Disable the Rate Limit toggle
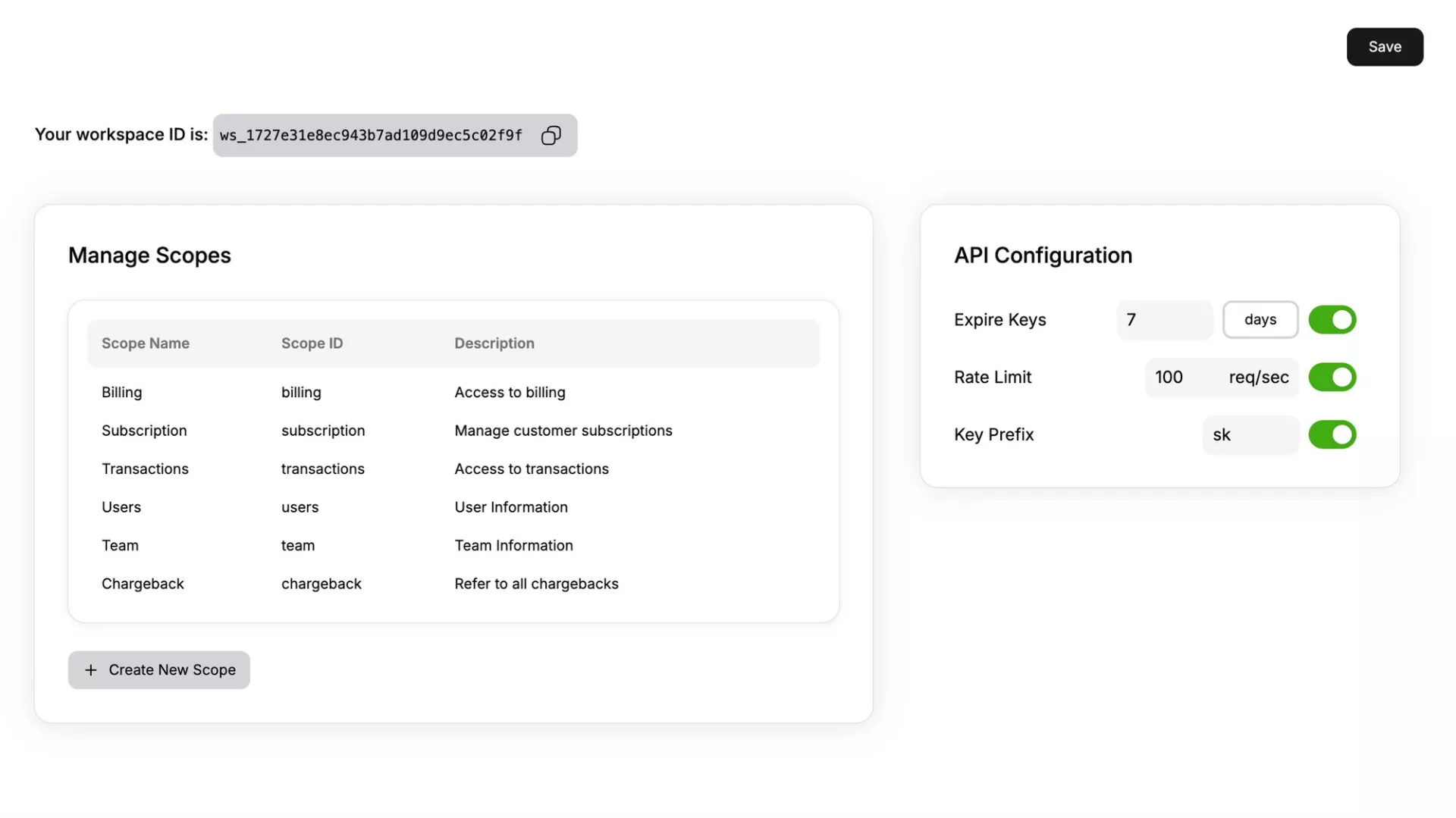The image size is (1456, 818). pyautogui.click(x=1332, y=378)
